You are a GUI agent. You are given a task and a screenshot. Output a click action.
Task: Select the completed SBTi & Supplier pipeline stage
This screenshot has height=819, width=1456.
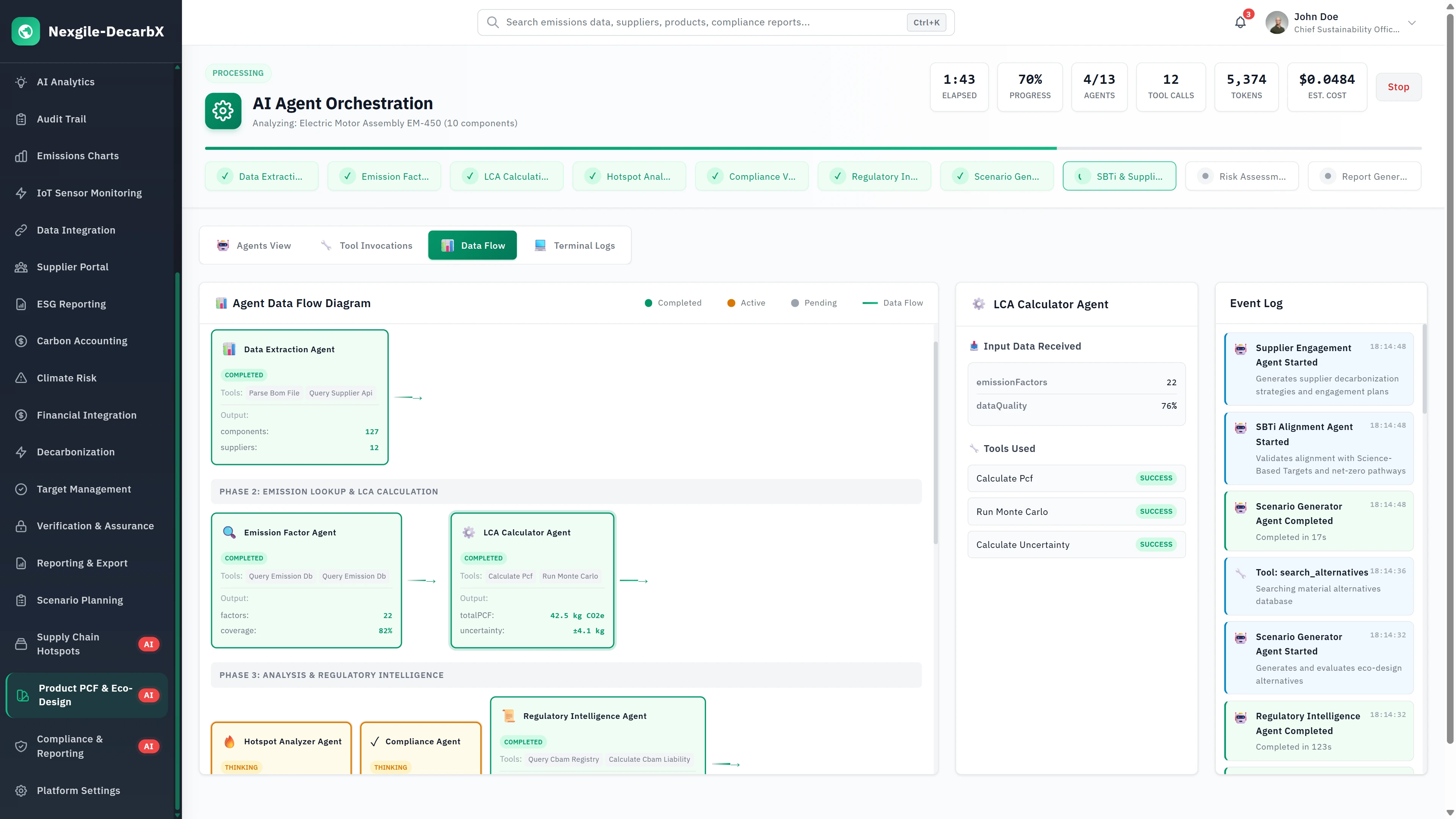[1119, 176]
